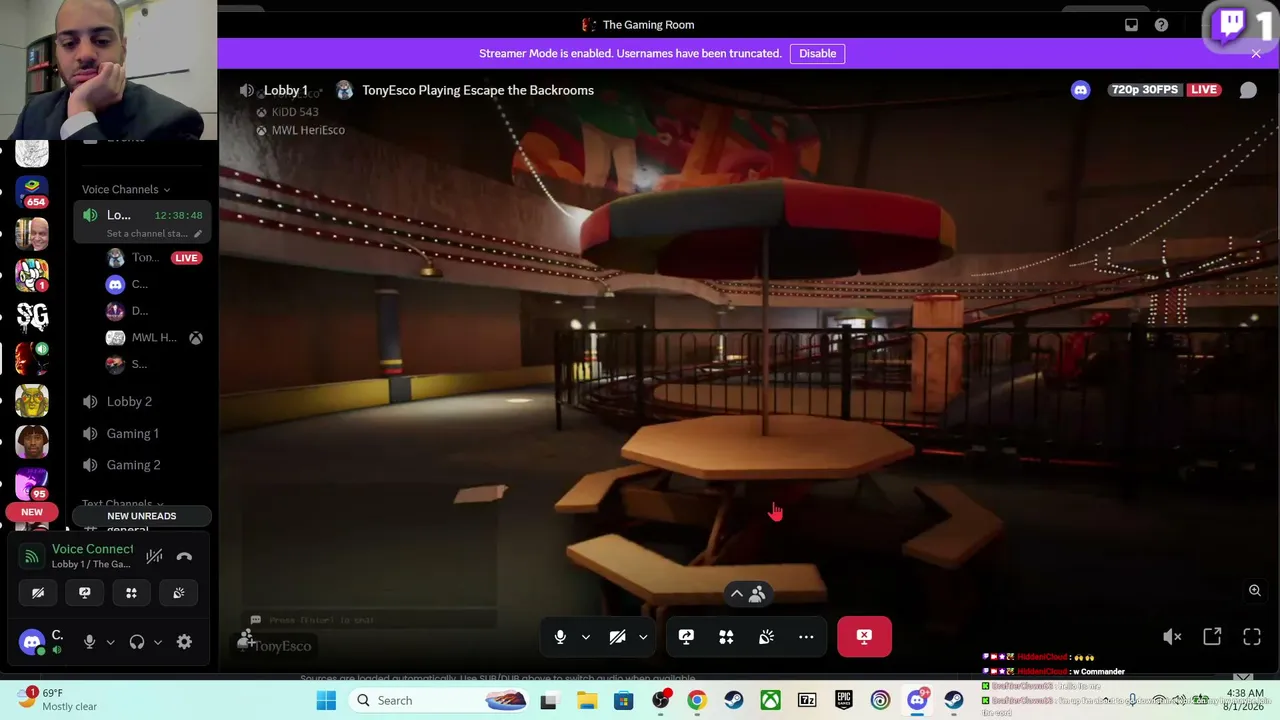
Task: Turn on camera in the call control bar
Action: (x=617, y=637)
